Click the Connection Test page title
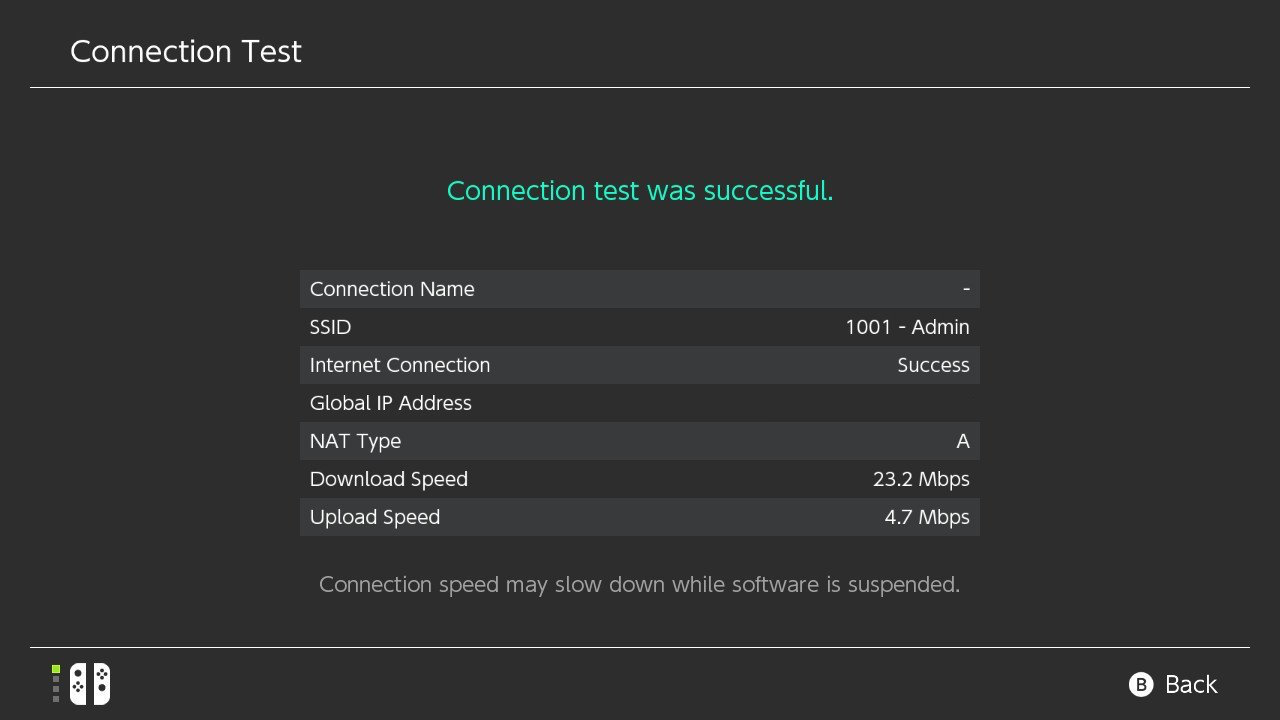 (x=186, y=52)
